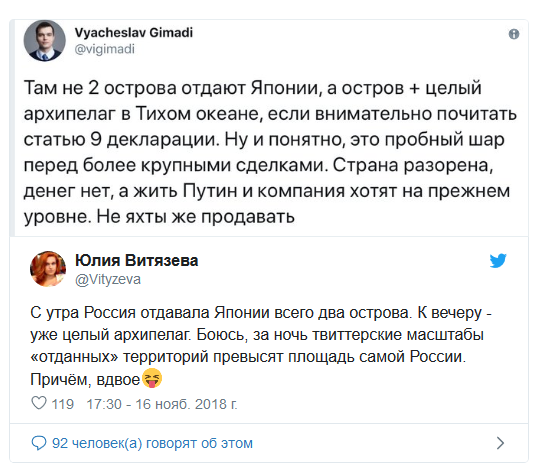Visit the @vigimadi handle

[x=105, y=49]
